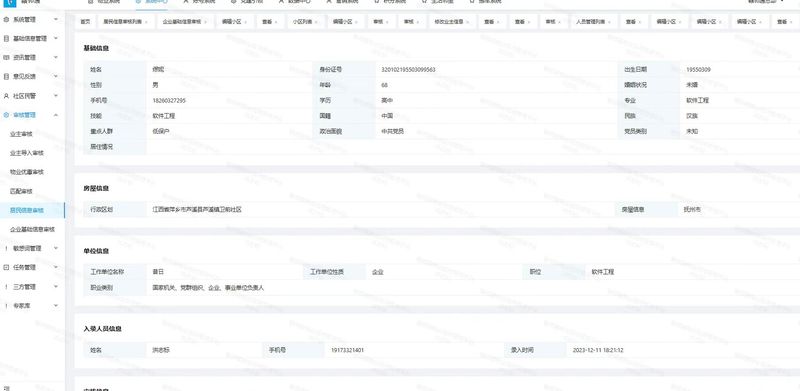Switch to the 首页 tab
This screenshot has width=800, height=391.
[x=85, y=22]
